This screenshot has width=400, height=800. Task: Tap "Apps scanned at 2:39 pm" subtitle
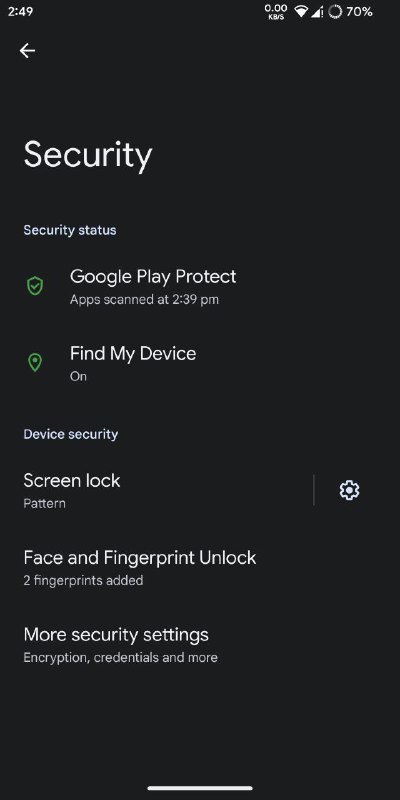click(144, 299)
